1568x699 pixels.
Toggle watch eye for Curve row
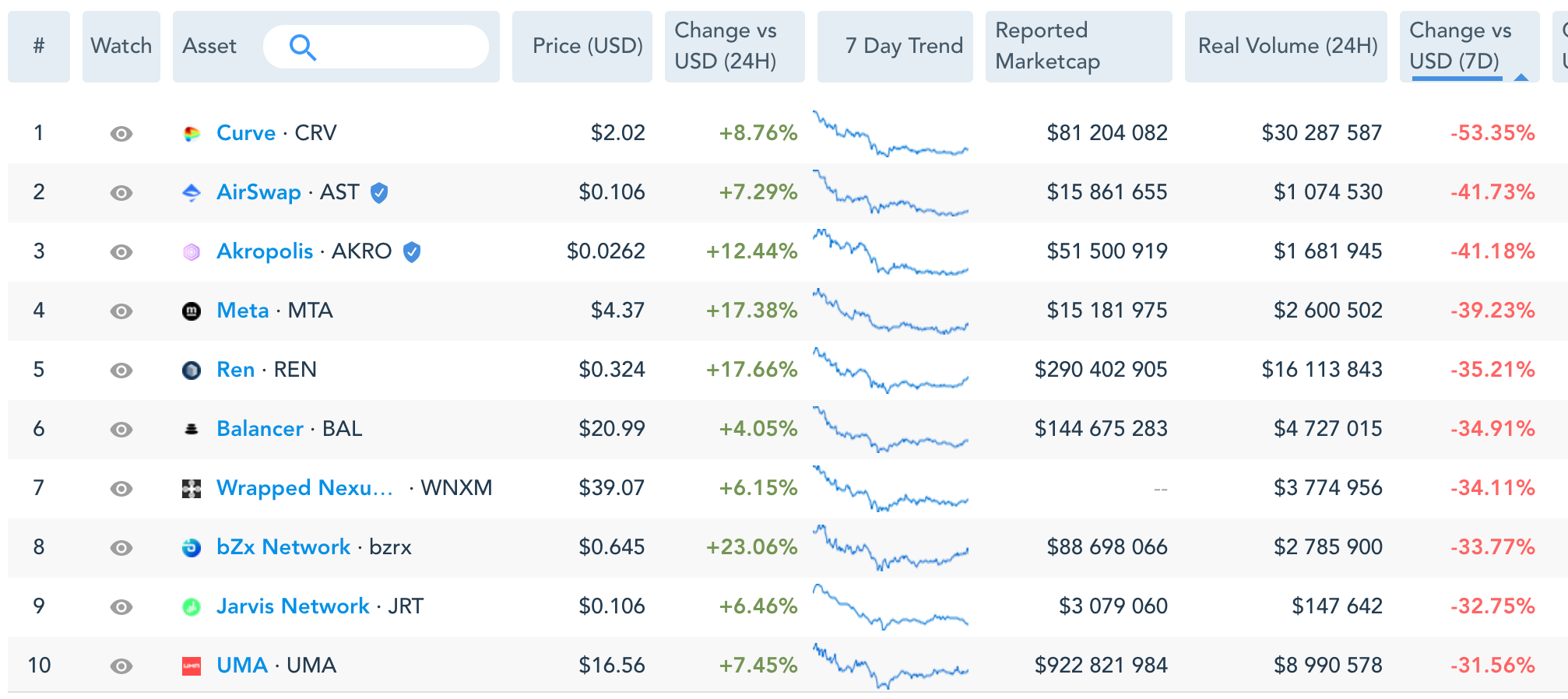tap(121, 134)
